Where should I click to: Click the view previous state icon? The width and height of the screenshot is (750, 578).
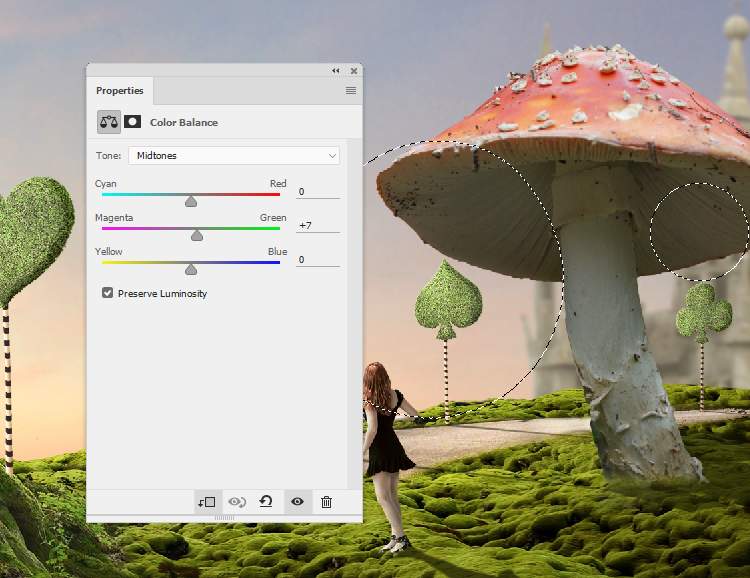pos(237,502)
